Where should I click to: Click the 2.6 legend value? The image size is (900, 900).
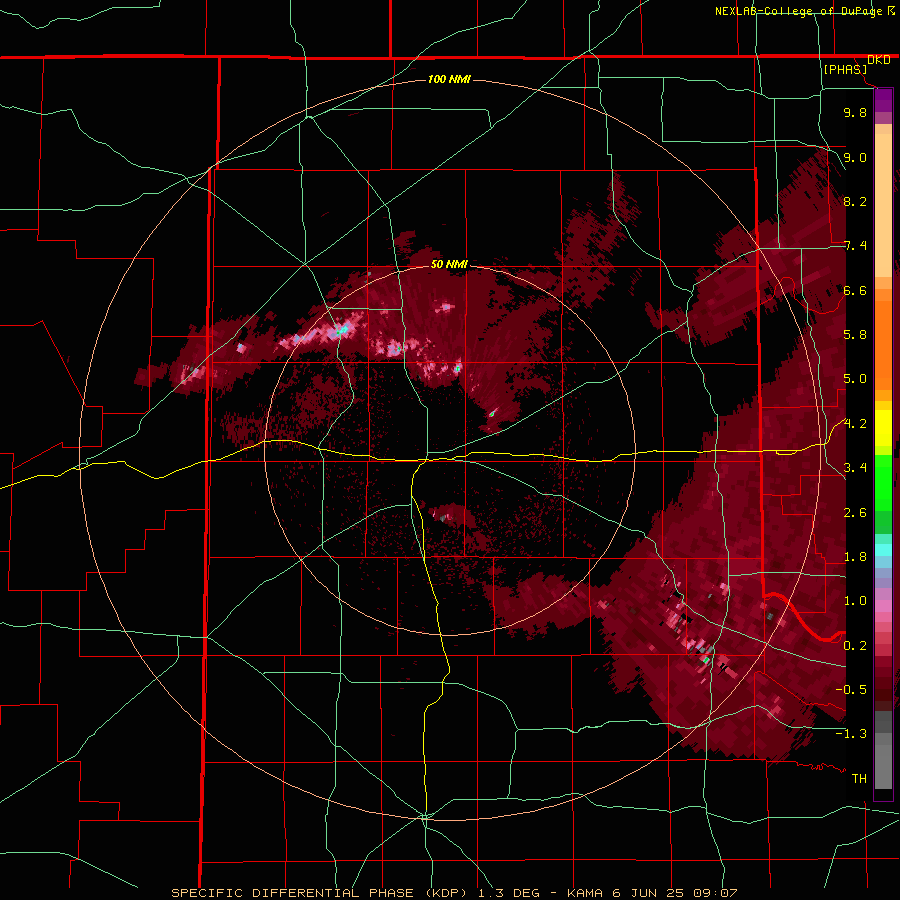pyautogui.click(x=855, y=513)
